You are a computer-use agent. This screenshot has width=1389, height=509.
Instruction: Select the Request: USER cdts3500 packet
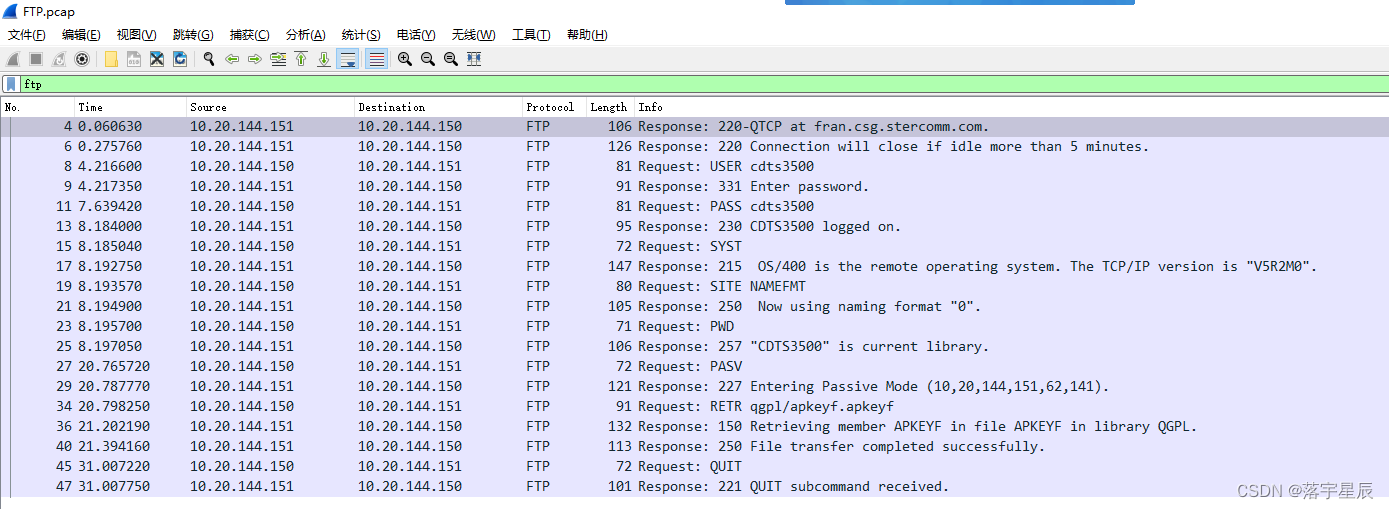[x=694, y=167]
